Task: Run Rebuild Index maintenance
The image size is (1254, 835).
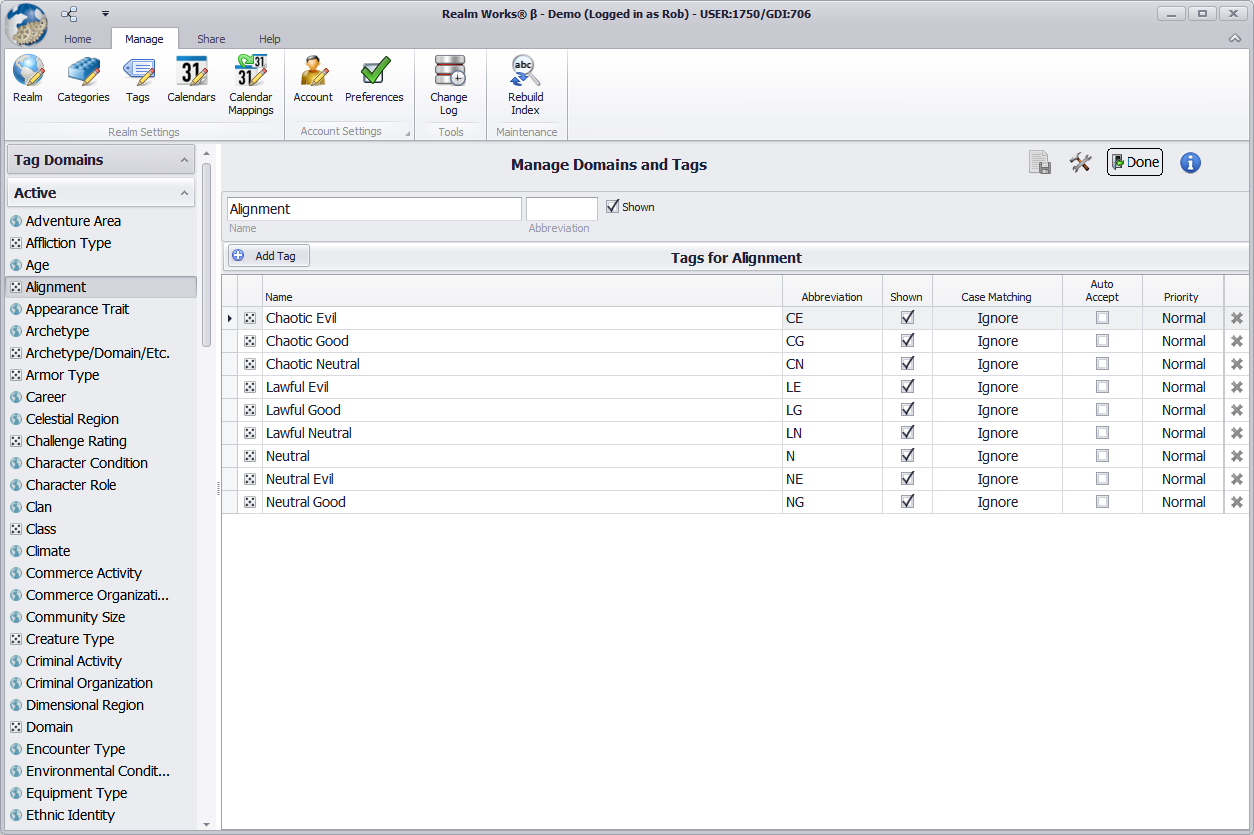Action: tap(525, 85)
